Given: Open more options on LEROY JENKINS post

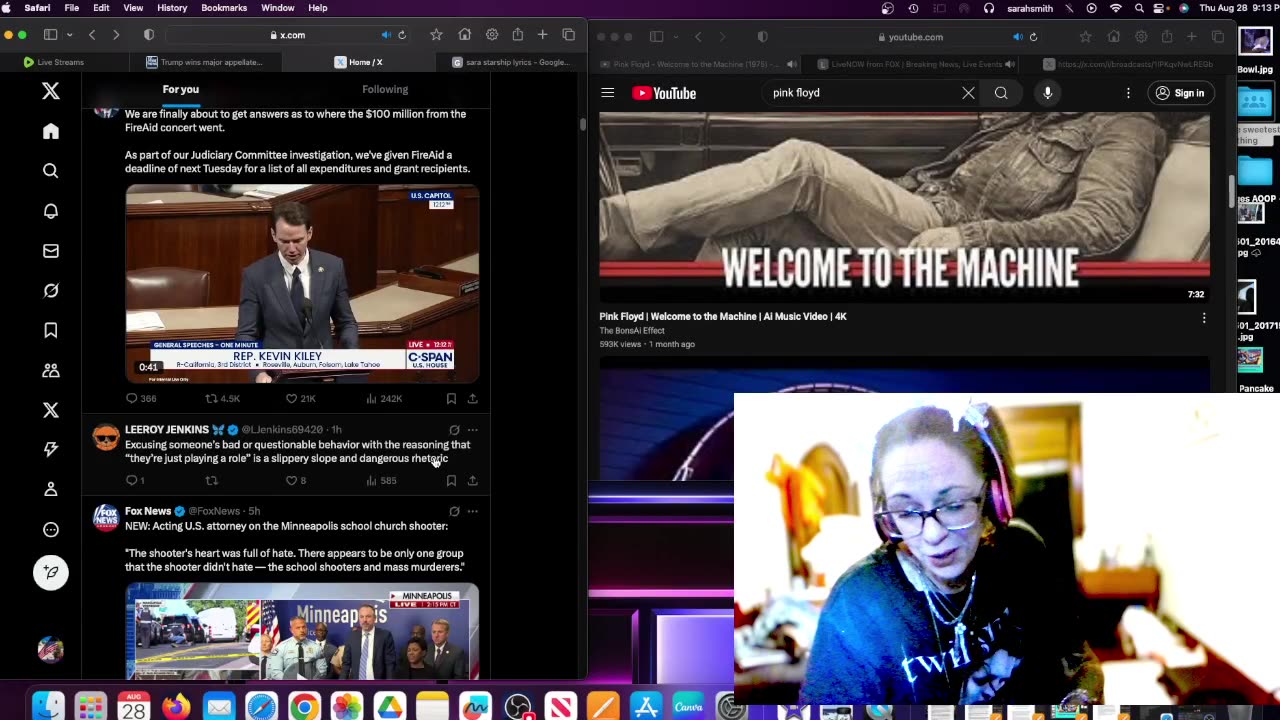Looking at the screenshot, I should point(472,429).
